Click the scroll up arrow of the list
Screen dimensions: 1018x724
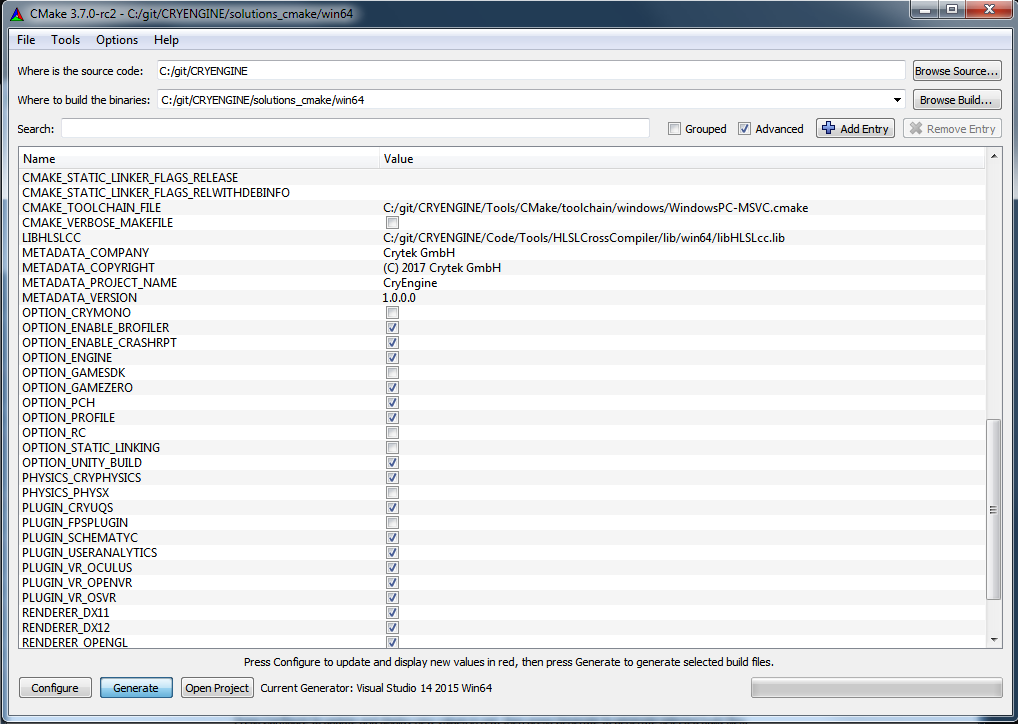coord(993,156)
